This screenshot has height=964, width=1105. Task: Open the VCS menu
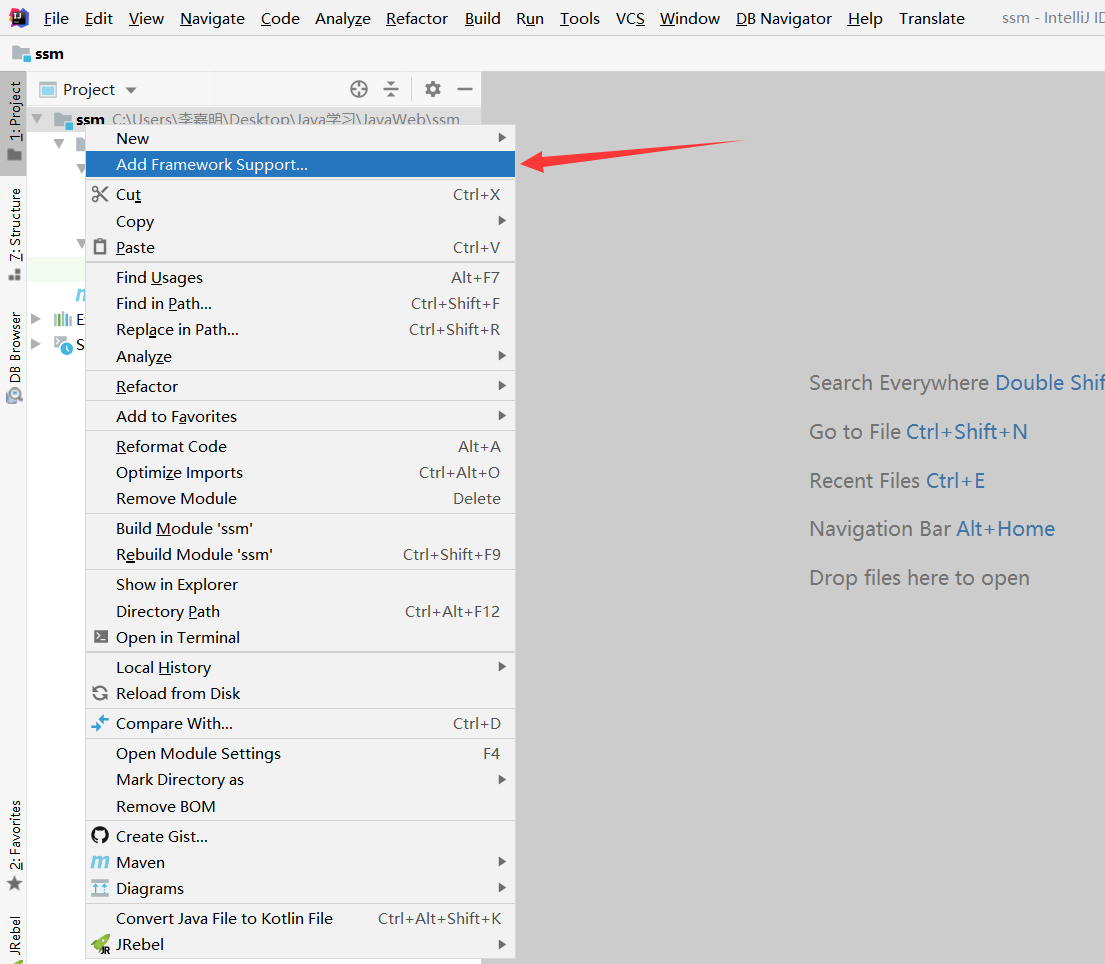click(630, 18)
